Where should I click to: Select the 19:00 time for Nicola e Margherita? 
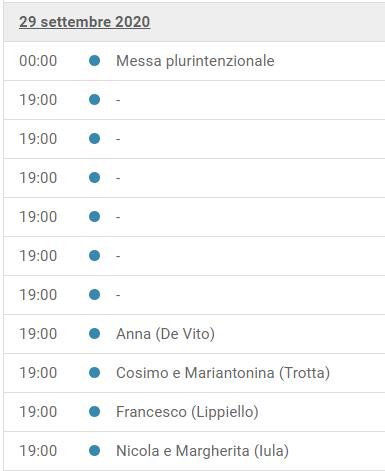point(38,451)
